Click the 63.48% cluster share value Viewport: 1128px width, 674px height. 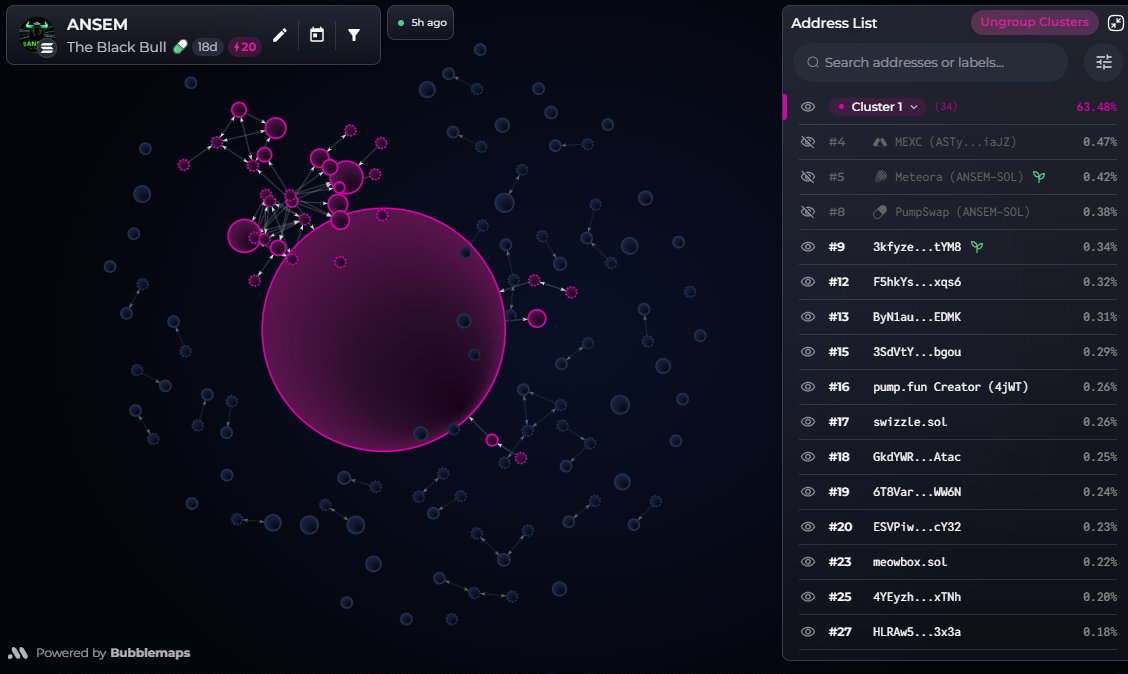tap(1096, 106)
